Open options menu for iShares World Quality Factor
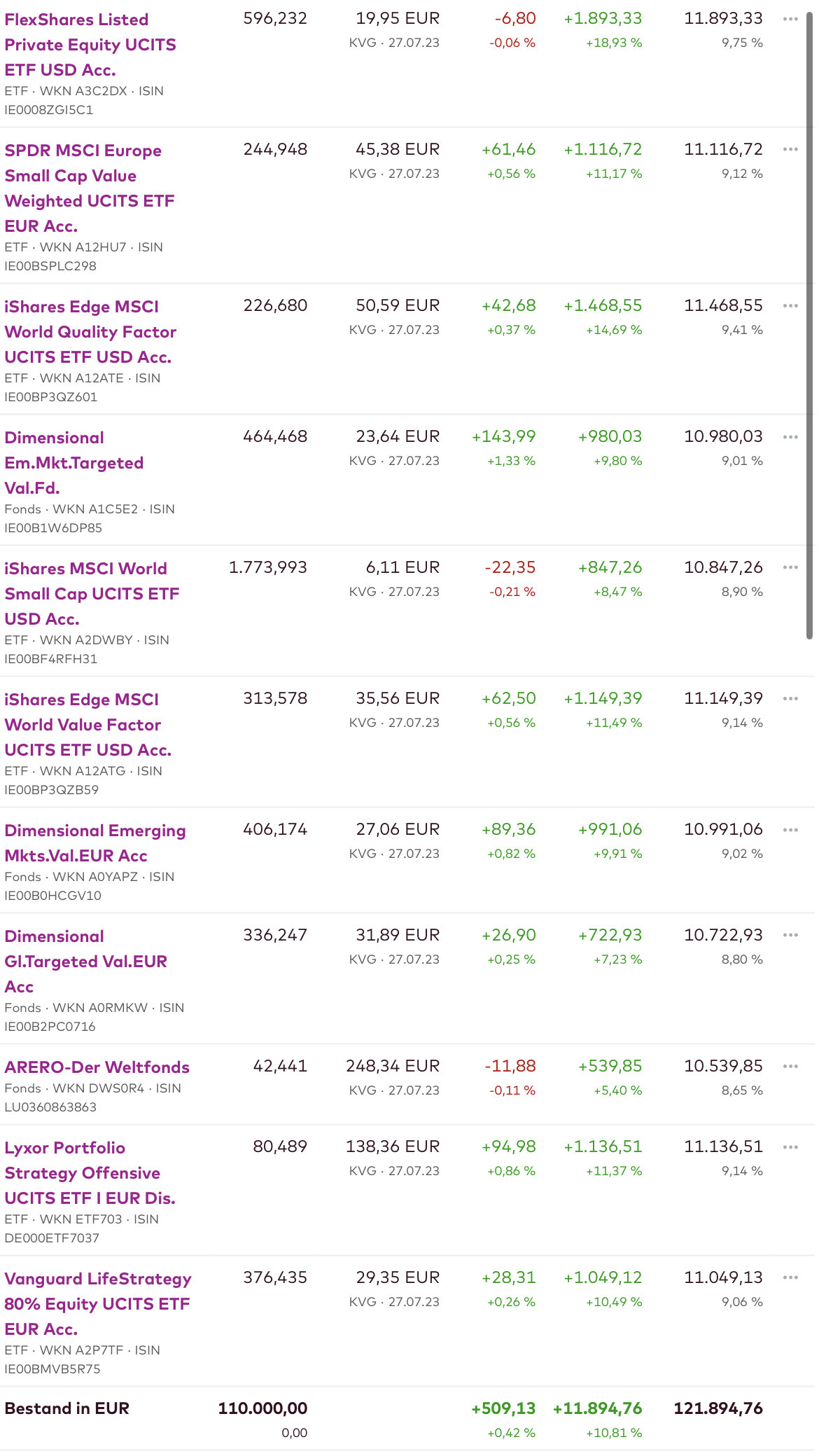Viewport: 819px width, 1456px height. point(790,306)
